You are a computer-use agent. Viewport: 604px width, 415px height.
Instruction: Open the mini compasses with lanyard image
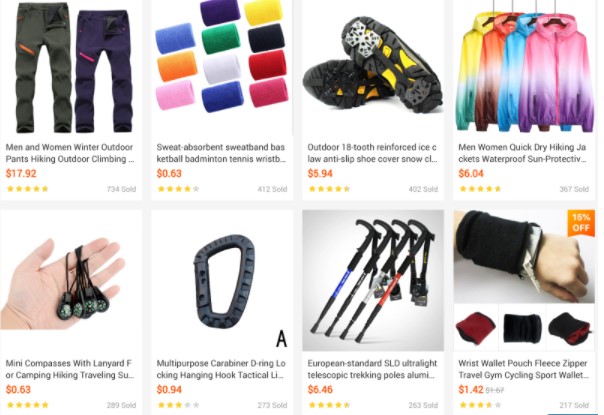click(x=71, y=281)
